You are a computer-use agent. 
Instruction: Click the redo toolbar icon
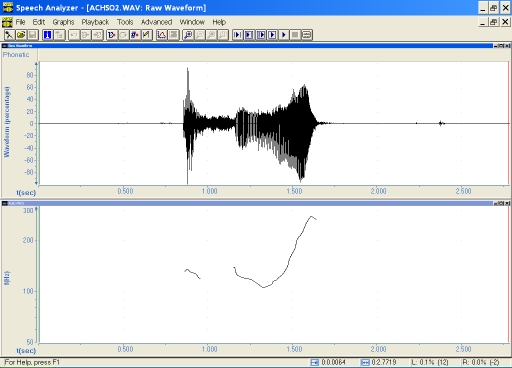(x=97, y=35)
